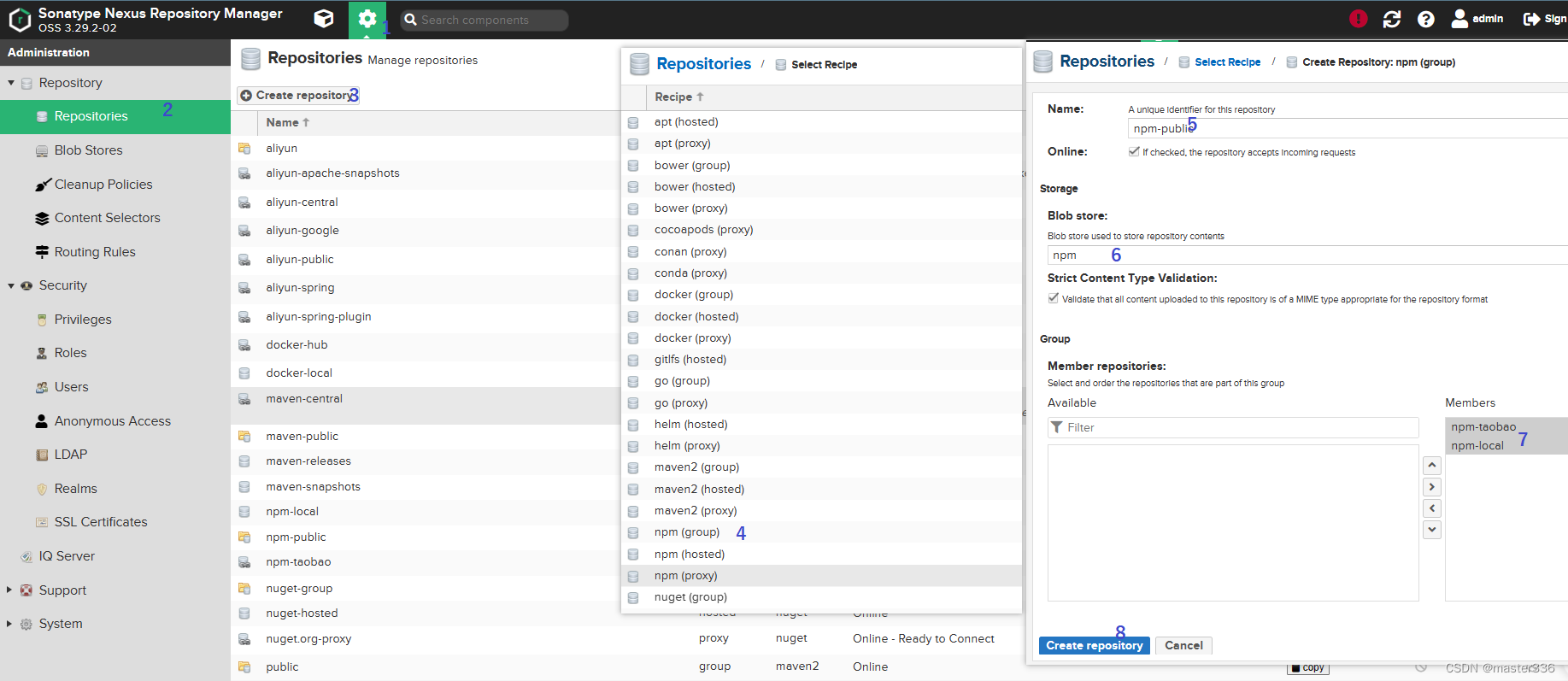Screen dimensions: 1568x681
Task: Click the Name field containing npm-public
Action: [1348, 128]
